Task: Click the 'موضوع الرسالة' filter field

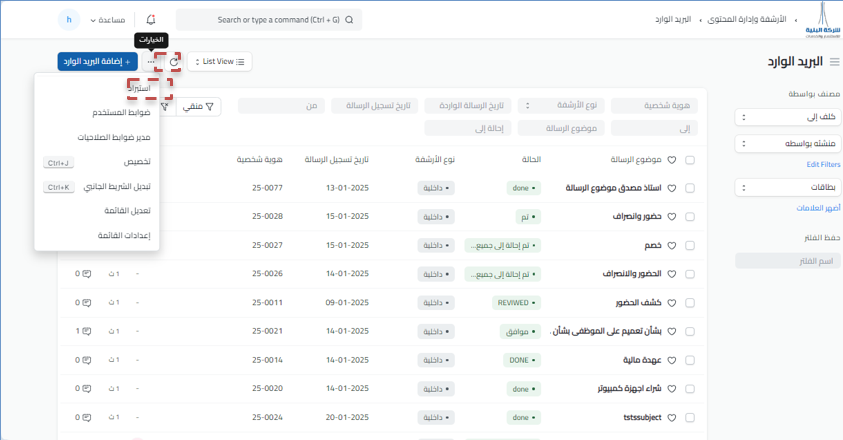Action: point(561,128)
